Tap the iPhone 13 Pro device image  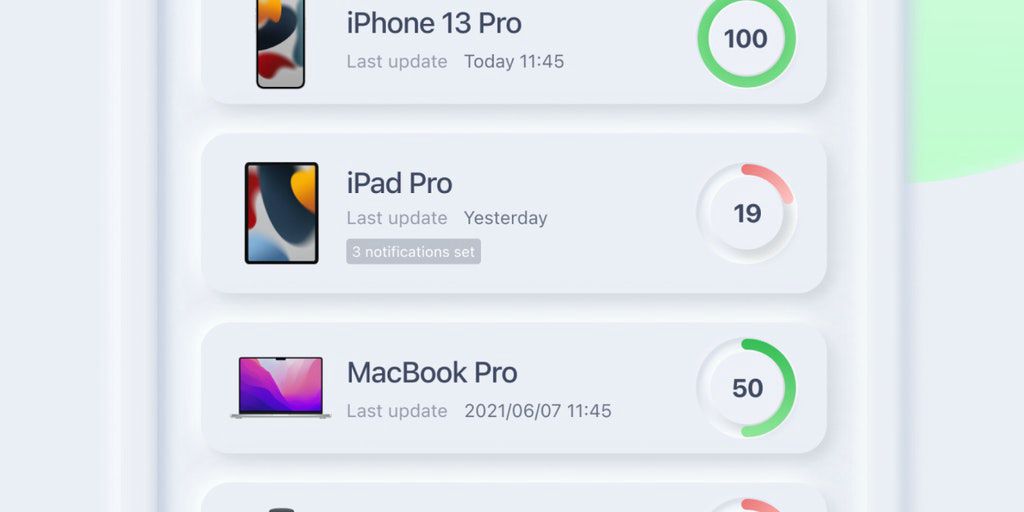tap(281, 43)
